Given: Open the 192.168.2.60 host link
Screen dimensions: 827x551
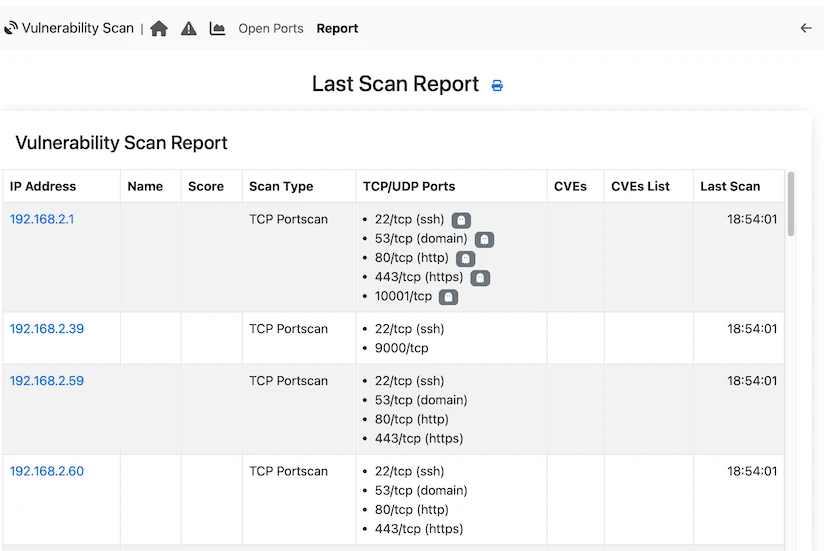Looking at the screenshot, I should click(47, 471).
